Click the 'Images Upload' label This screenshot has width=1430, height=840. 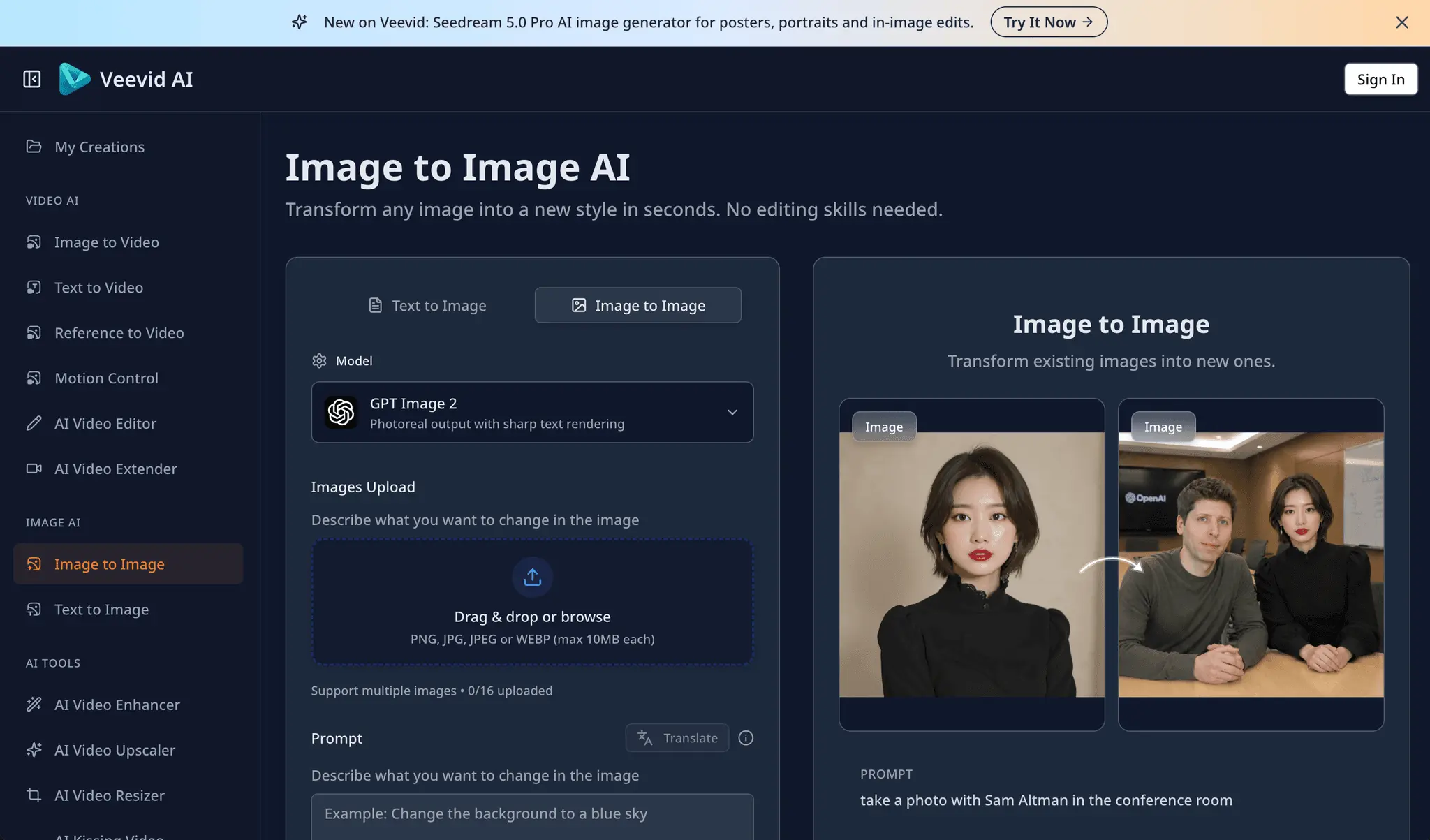click(363, 487)
